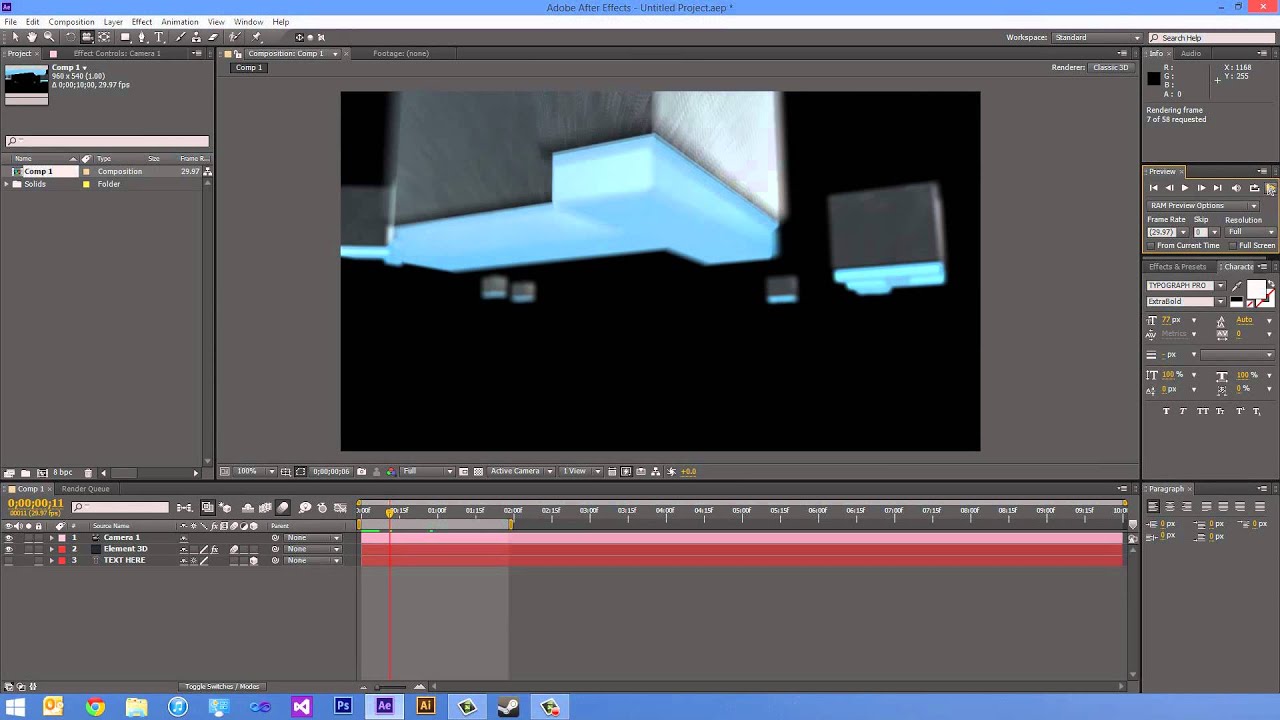Enable From Current Time checkbox
1280x720 pixels.
pos(1151,245)
